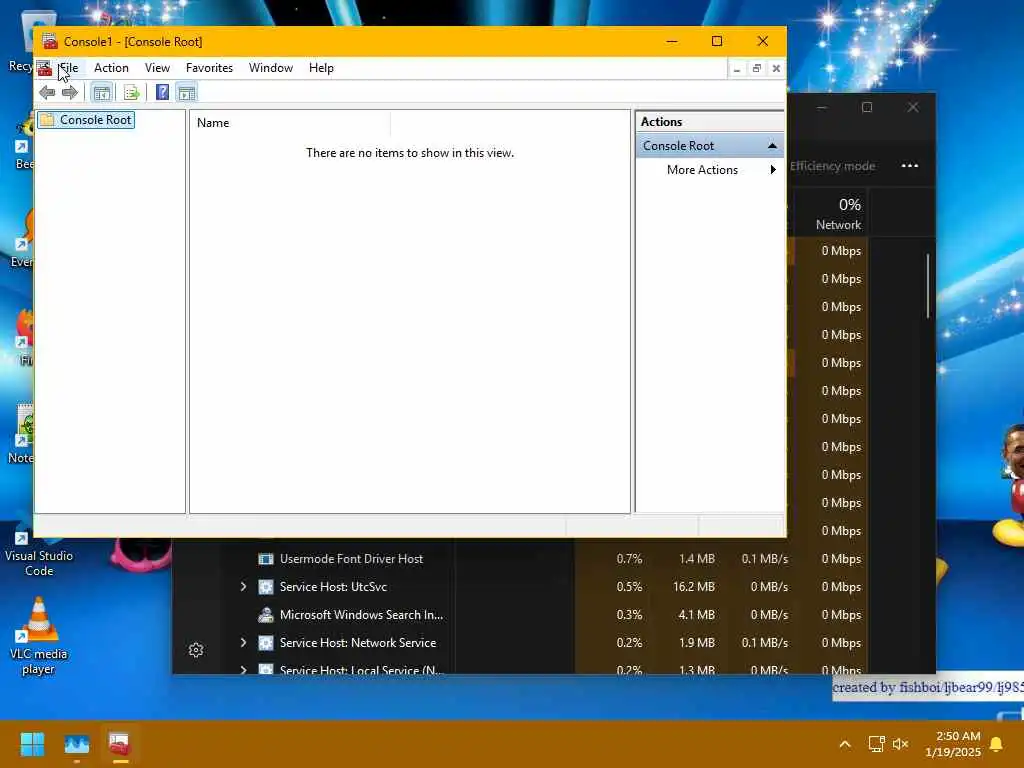1024x768 pixels.
Task: Click the MMC icon left of File
Action: coord(44,68)
